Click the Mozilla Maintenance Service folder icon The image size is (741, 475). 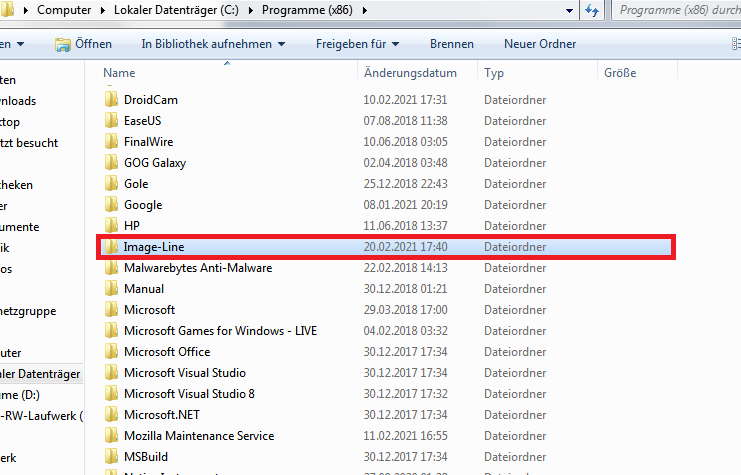click(x=111, y=435)
